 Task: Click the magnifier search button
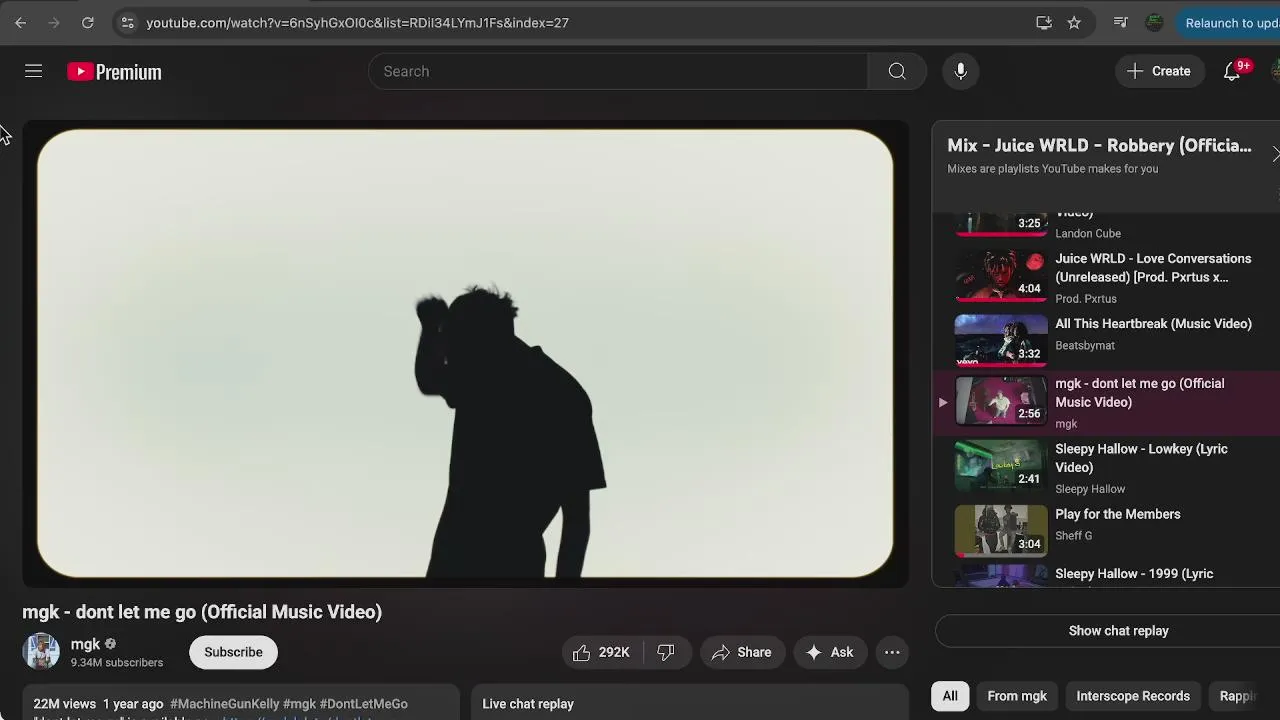(x=897, y=71)
